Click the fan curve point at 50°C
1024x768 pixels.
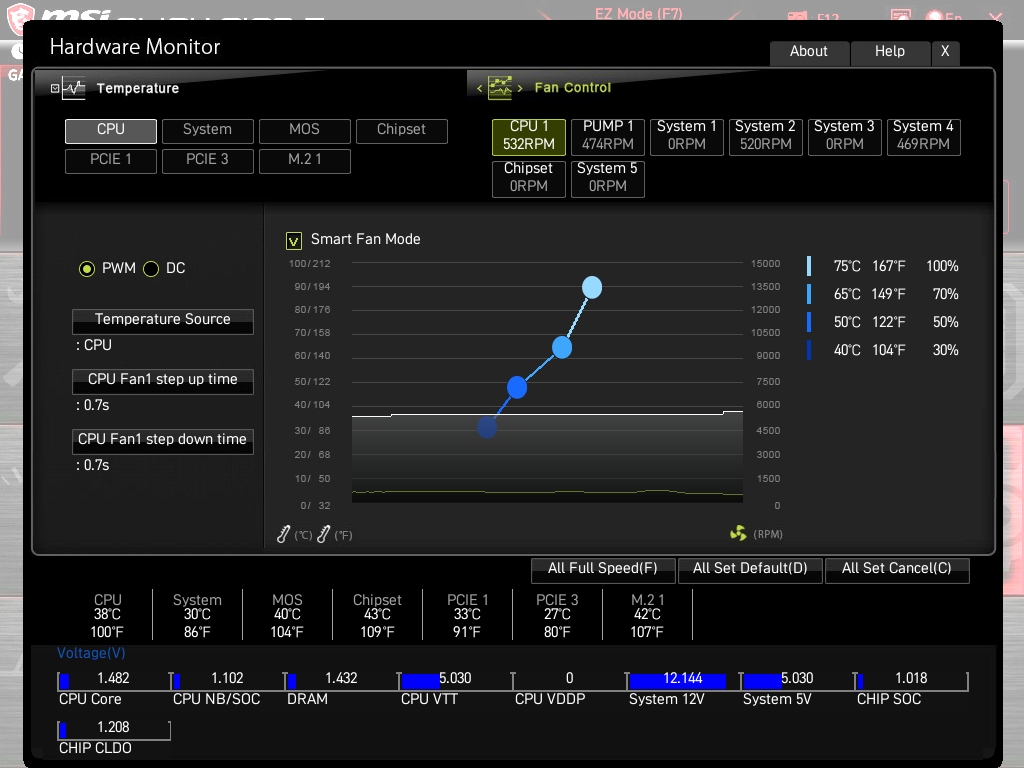[x=517, y=387]
